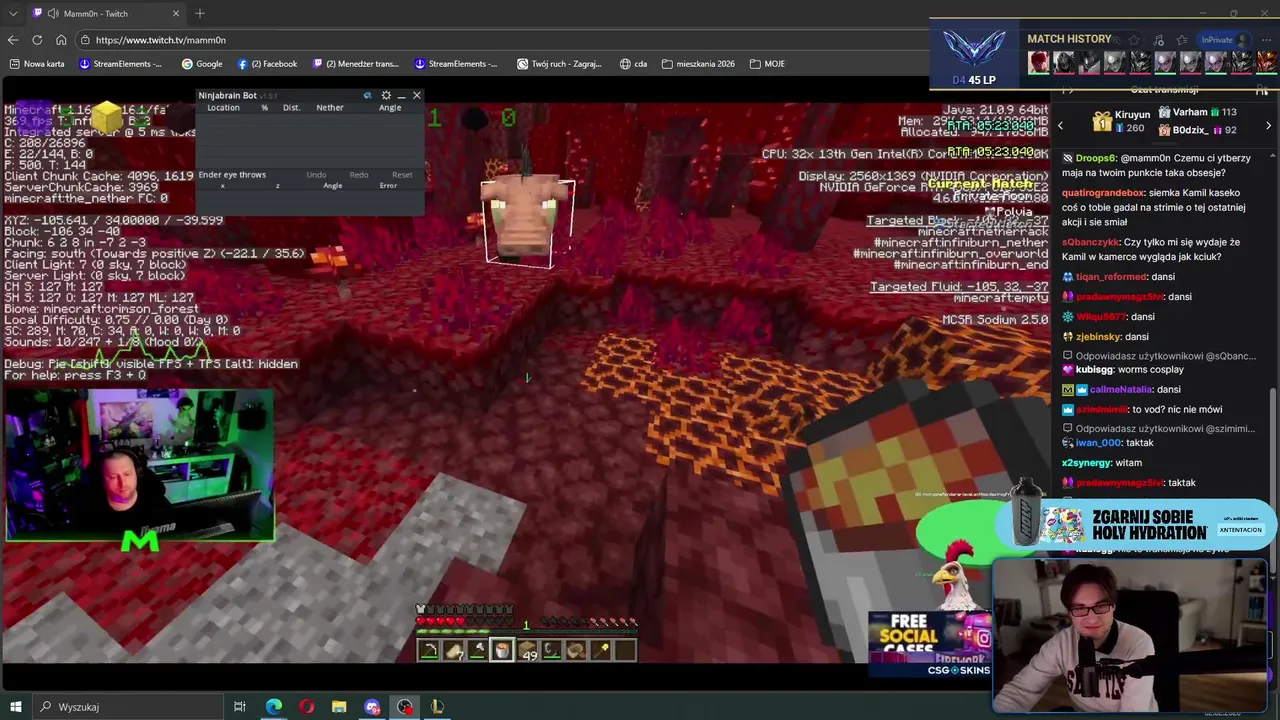The height and width of the screenshot is (720, 1280).
Task: Click Wilqu5877 username in chat
Action: (1100, 317)
